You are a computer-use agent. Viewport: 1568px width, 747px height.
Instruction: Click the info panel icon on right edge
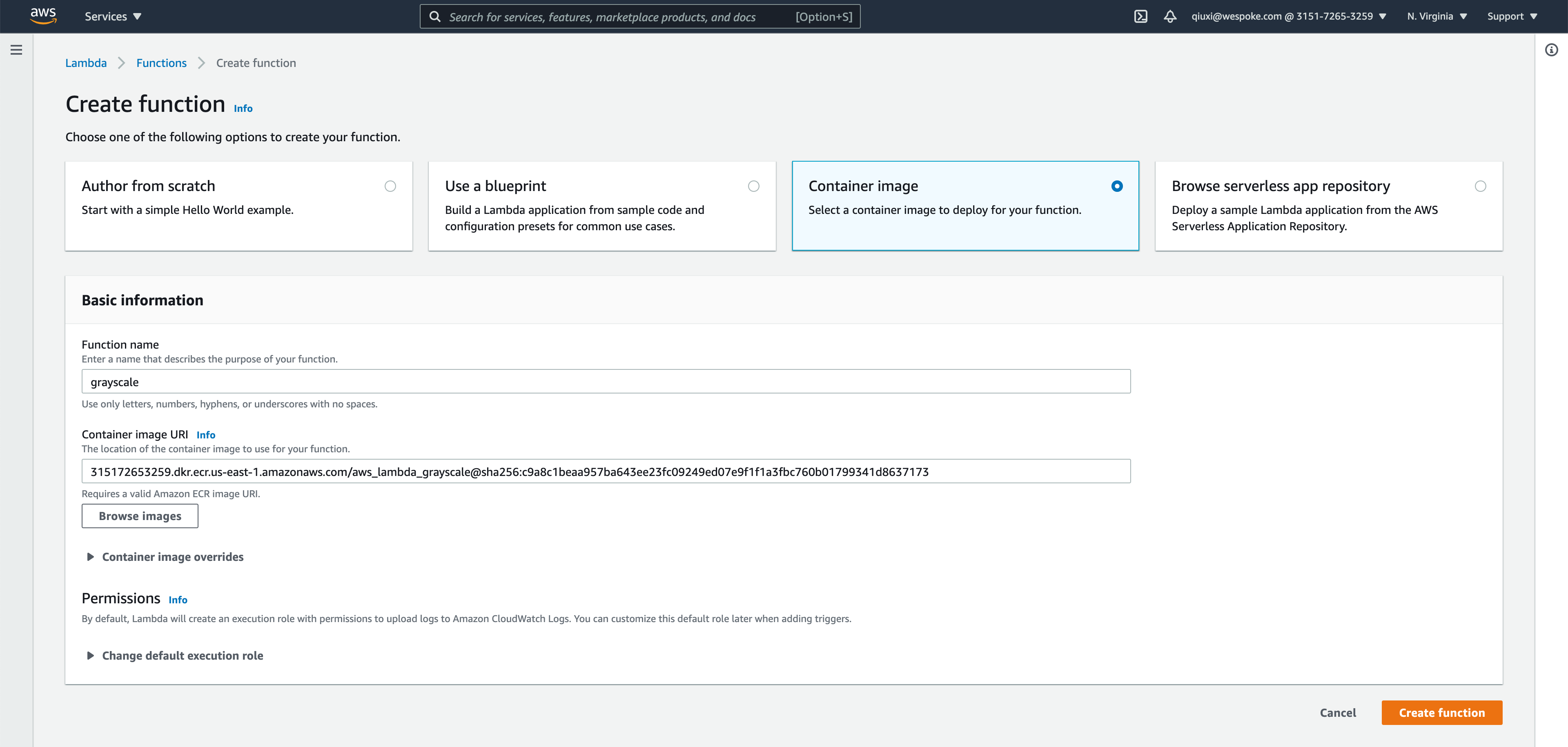click(x=1551, y=50)
